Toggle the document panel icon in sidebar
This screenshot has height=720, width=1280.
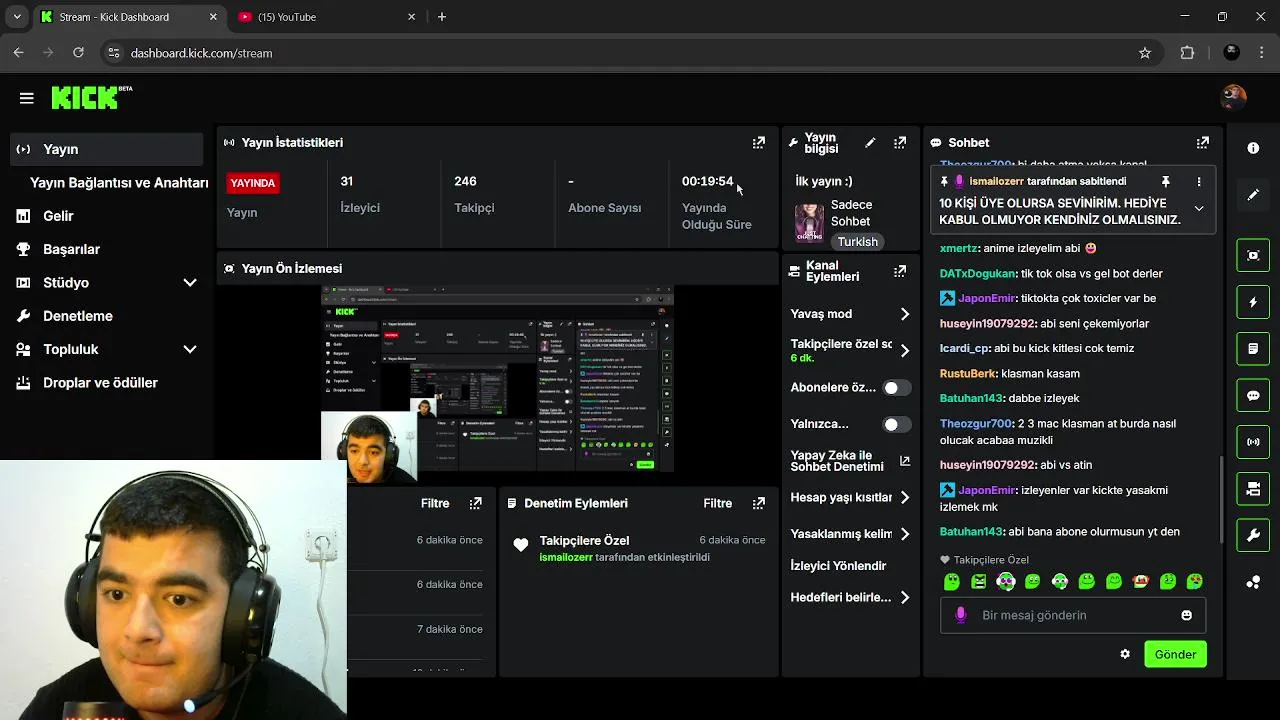coord(1253,349)
